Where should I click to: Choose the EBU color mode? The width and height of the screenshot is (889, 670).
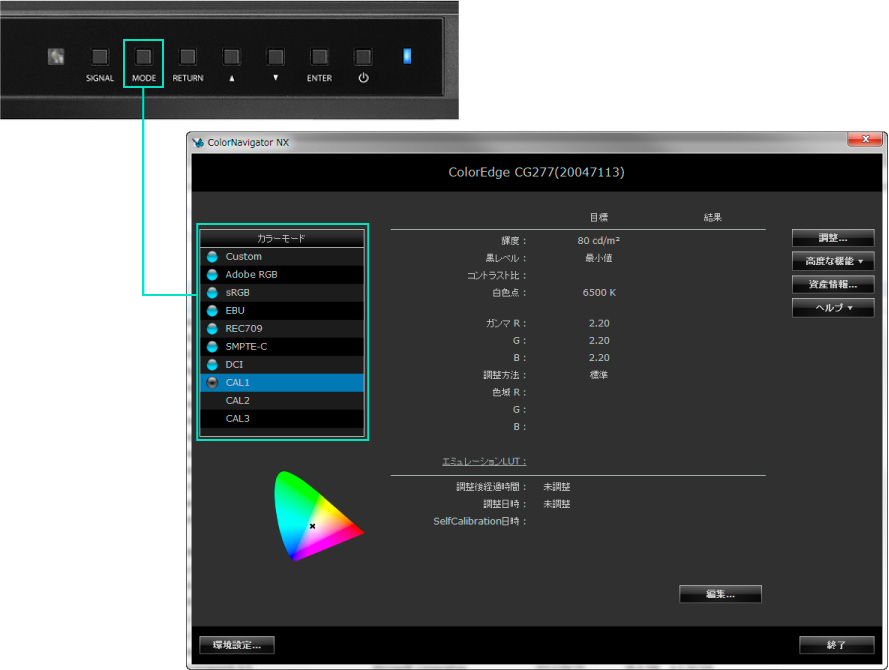point(282,311)
